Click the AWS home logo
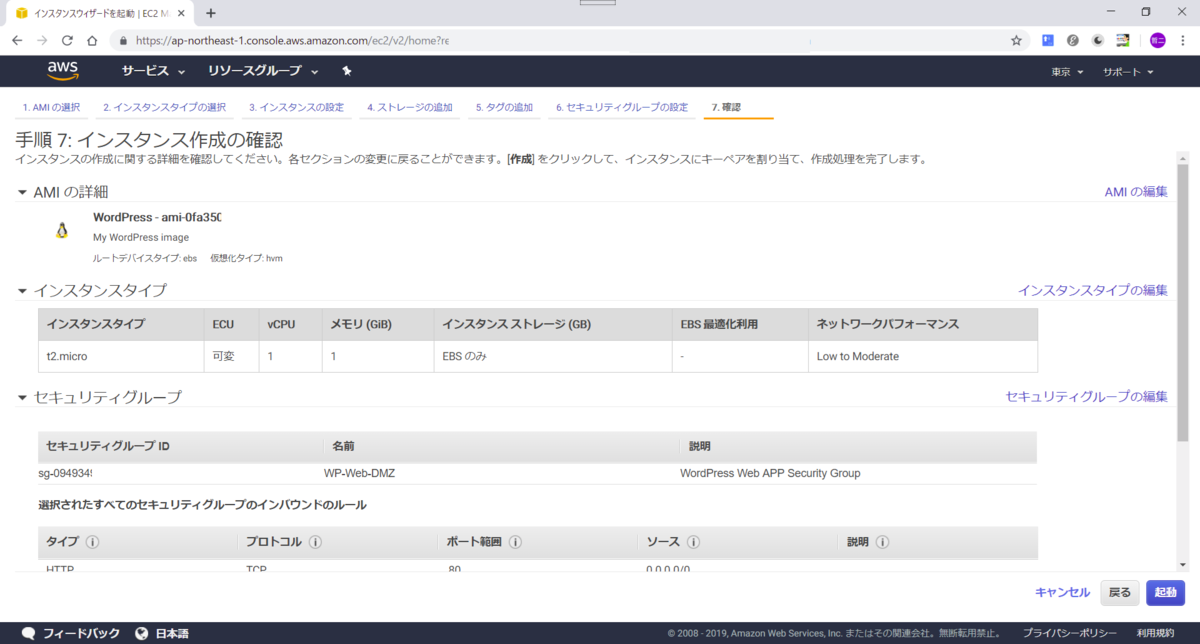 pyautogui.click(x=63, y=70)
